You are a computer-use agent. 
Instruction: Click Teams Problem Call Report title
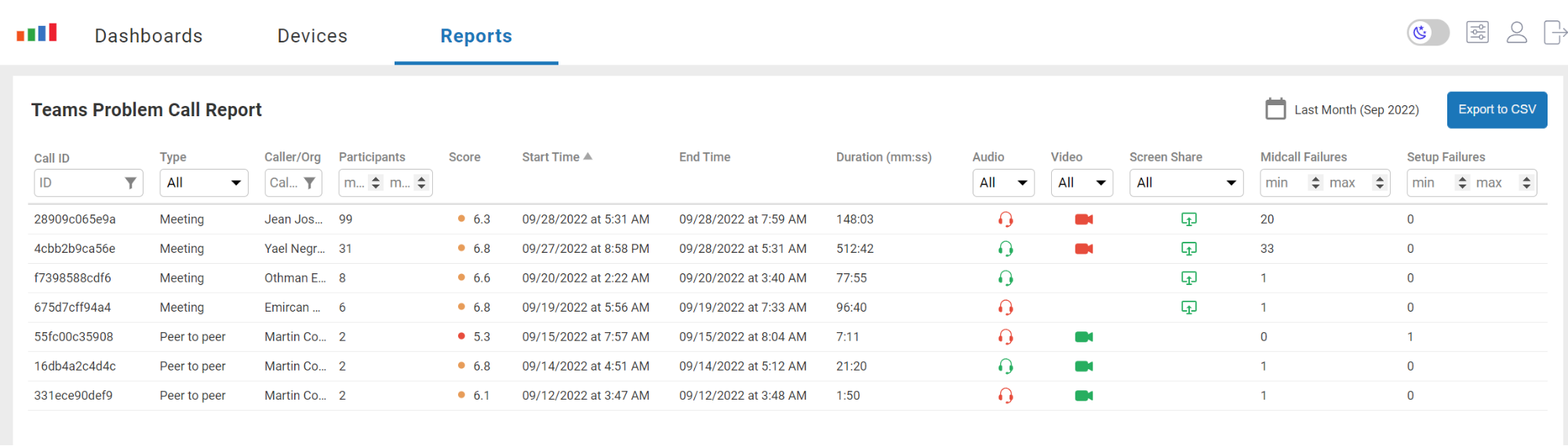pos(147,110)
